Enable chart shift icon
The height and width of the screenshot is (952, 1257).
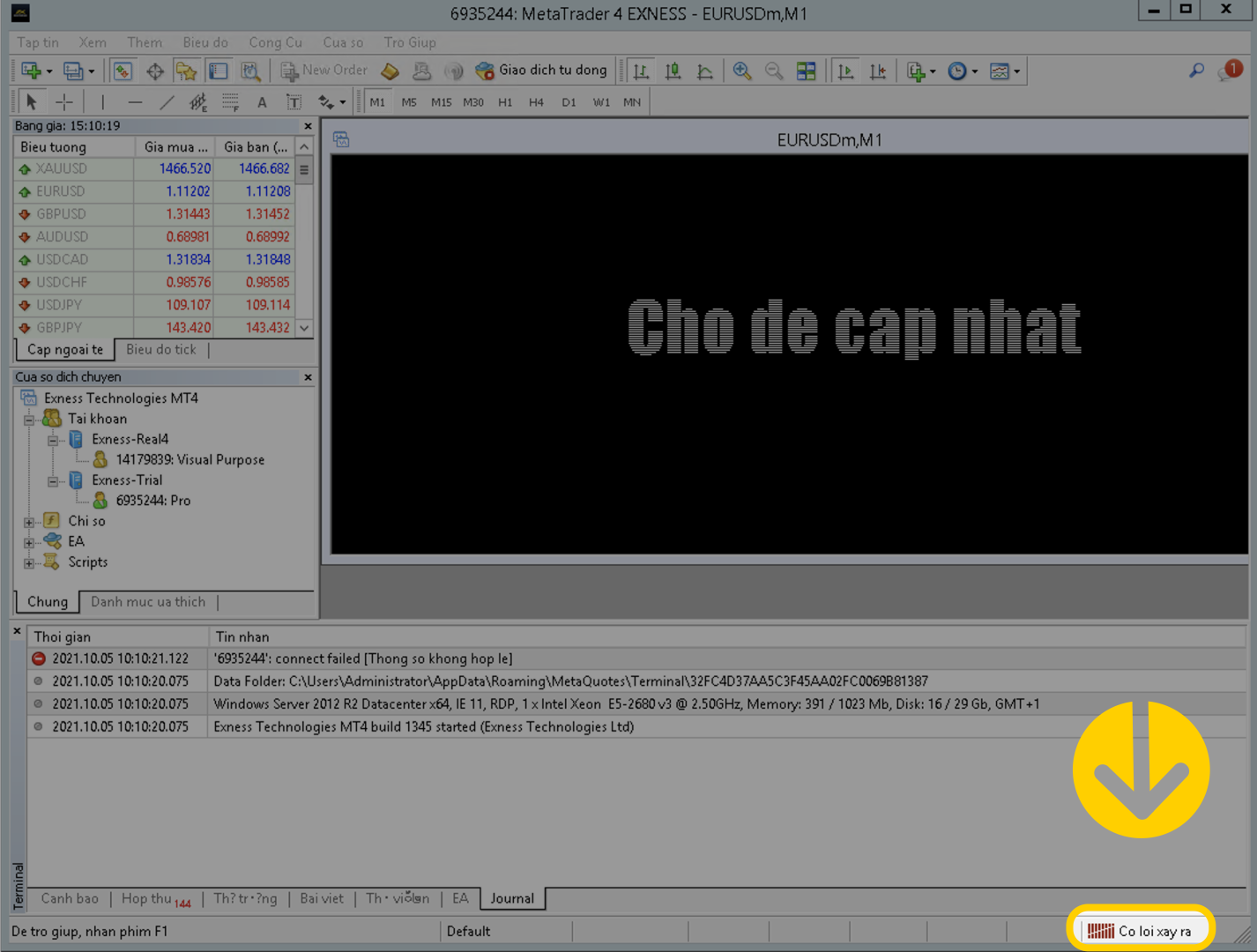tap(878, 71)
